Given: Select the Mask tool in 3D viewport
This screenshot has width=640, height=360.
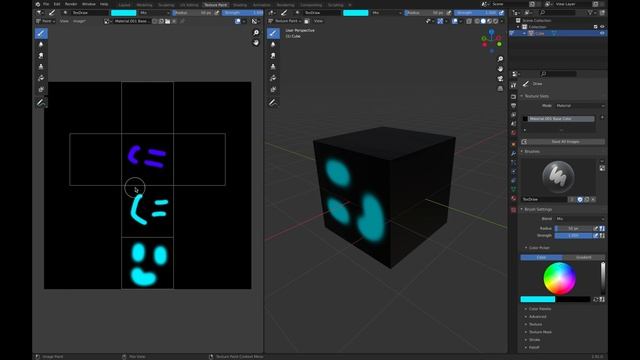Looking at the screenshot, I should tap(273, 89).
